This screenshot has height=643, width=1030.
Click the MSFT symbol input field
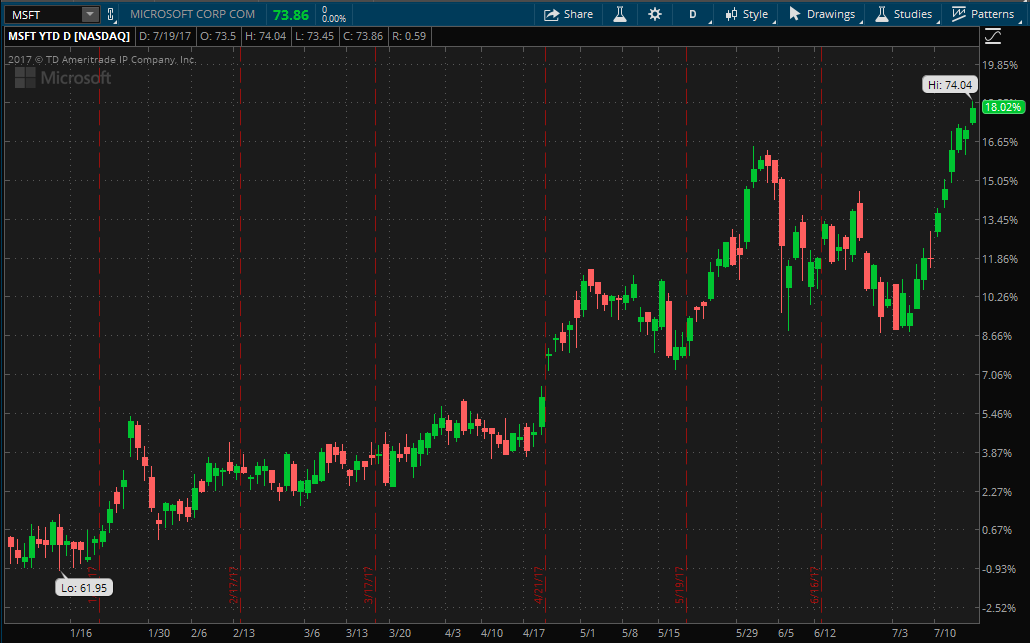(x=43, y=14)
